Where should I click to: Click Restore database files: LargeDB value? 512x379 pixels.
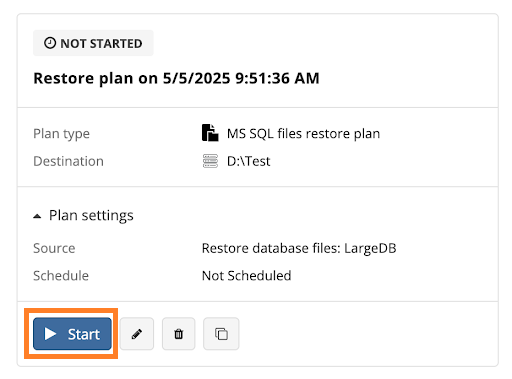point(299,249)
